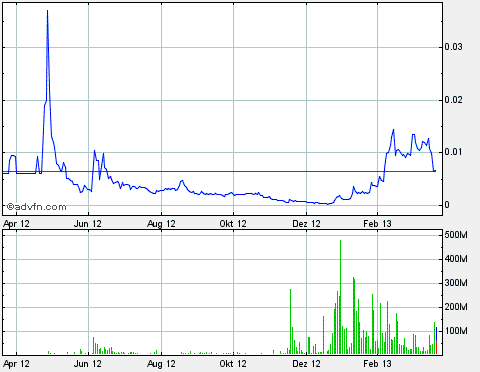The height and width of the screenshot is (372, 480).
Task: Select the 400M volume axis label
Action: click(456, 259)
